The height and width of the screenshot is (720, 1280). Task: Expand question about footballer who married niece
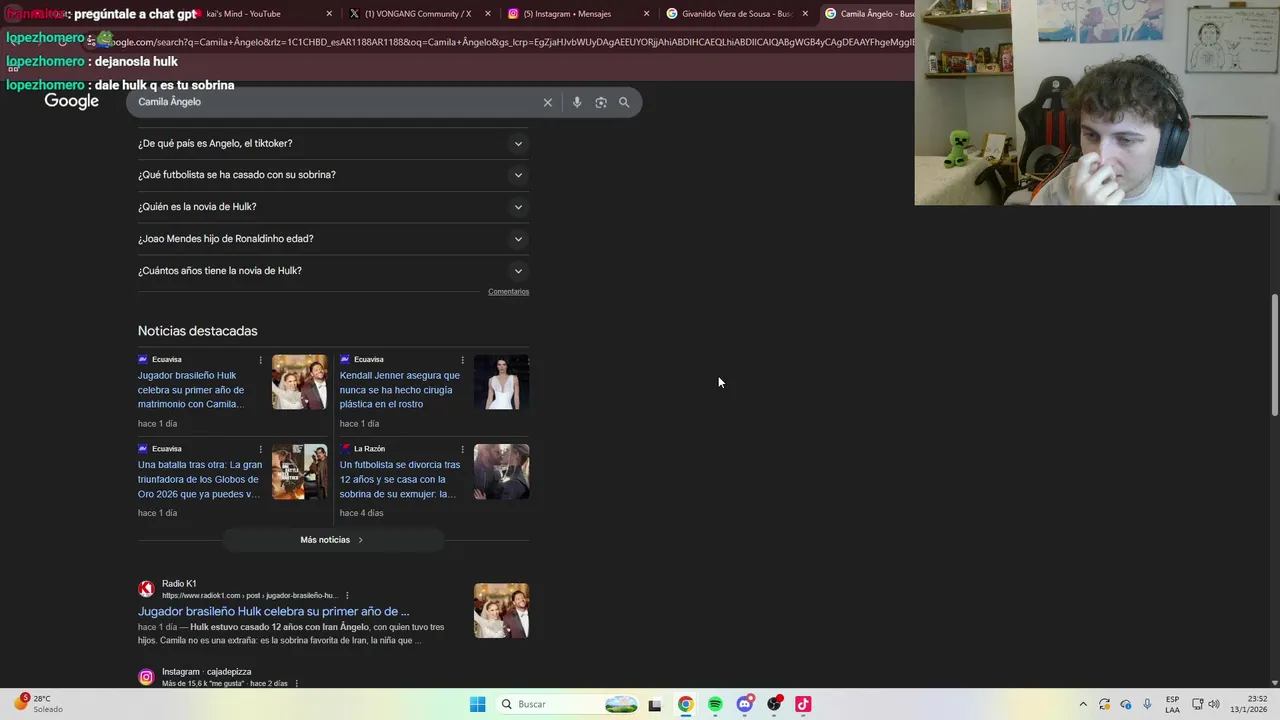point(333,175)
